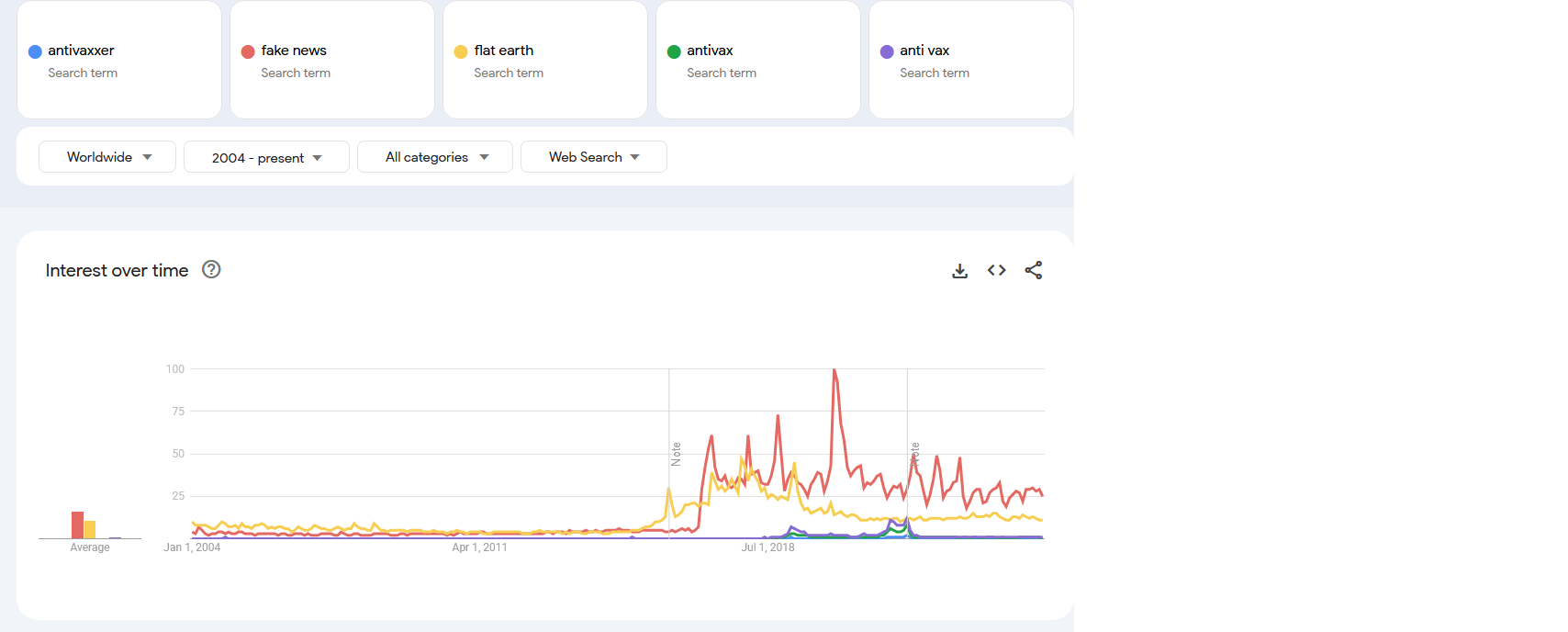Download the Interest over time CSV

(x=959, y=271)
